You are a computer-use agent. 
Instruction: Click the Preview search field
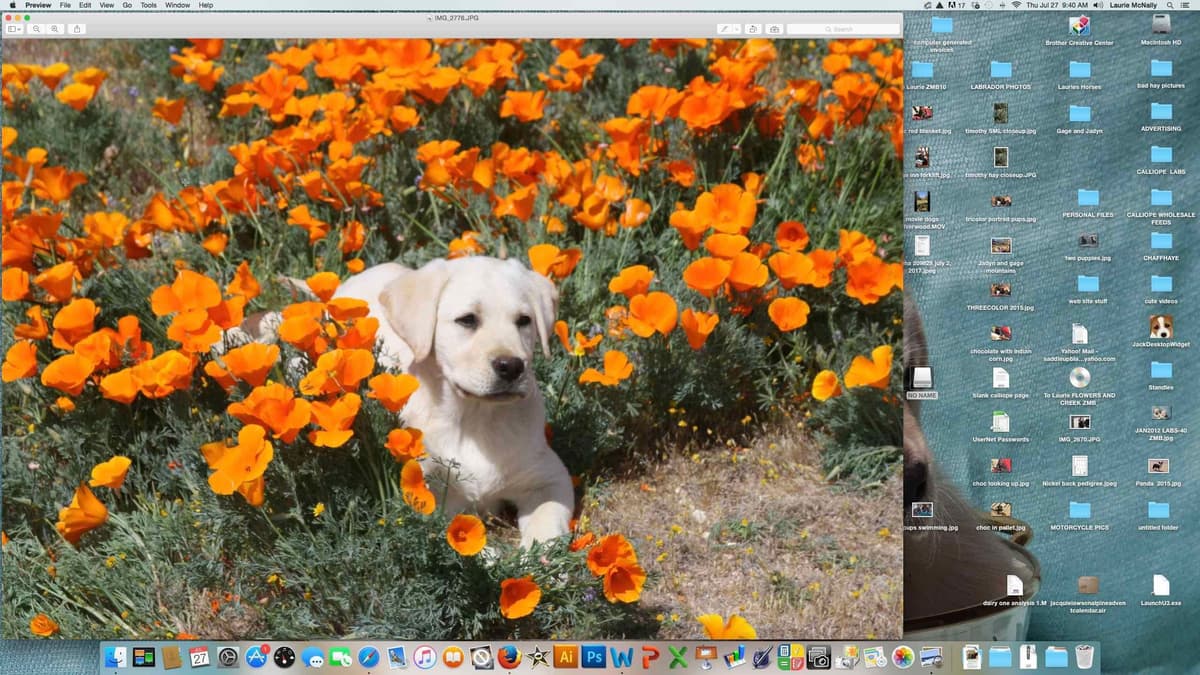click(842, 29)
